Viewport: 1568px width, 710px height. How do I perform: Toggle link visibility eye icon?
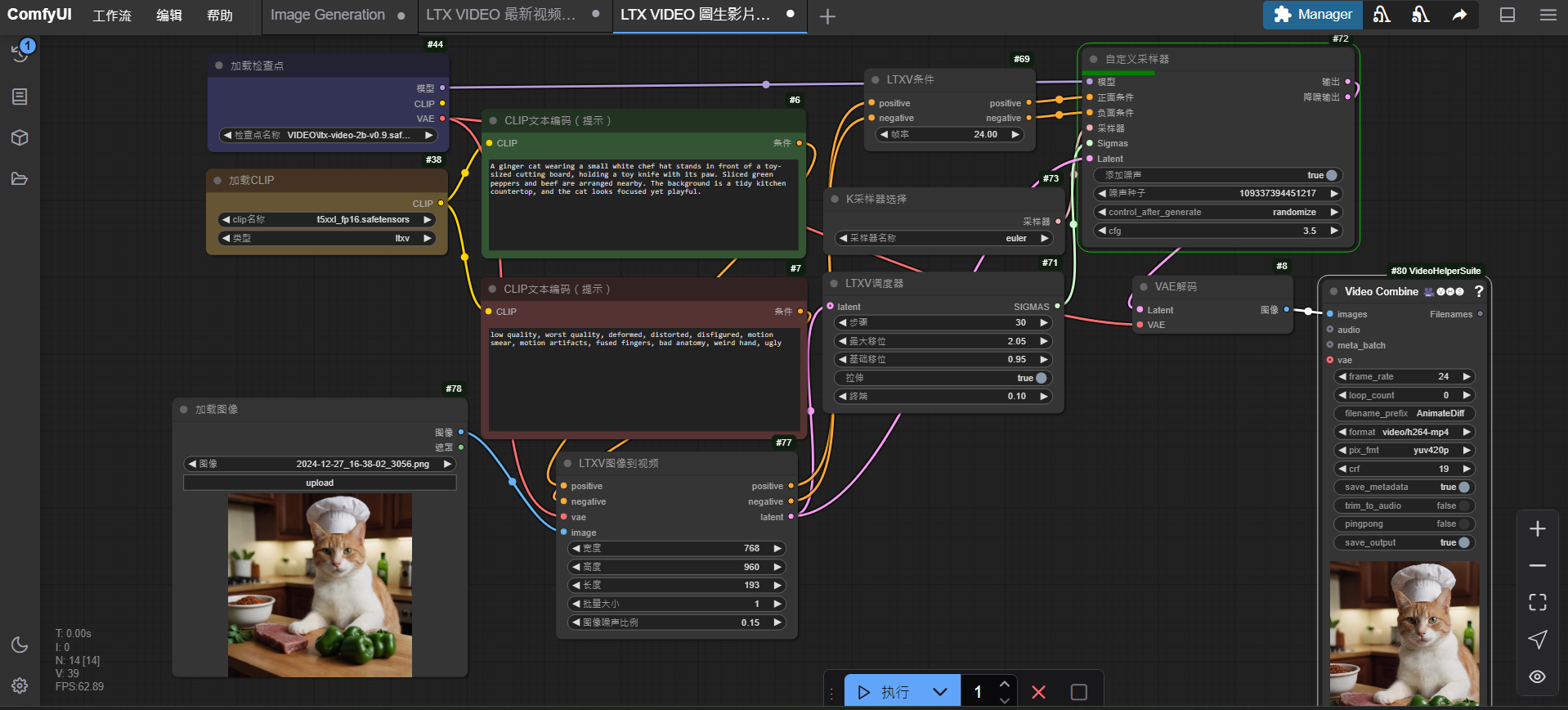1538,676
